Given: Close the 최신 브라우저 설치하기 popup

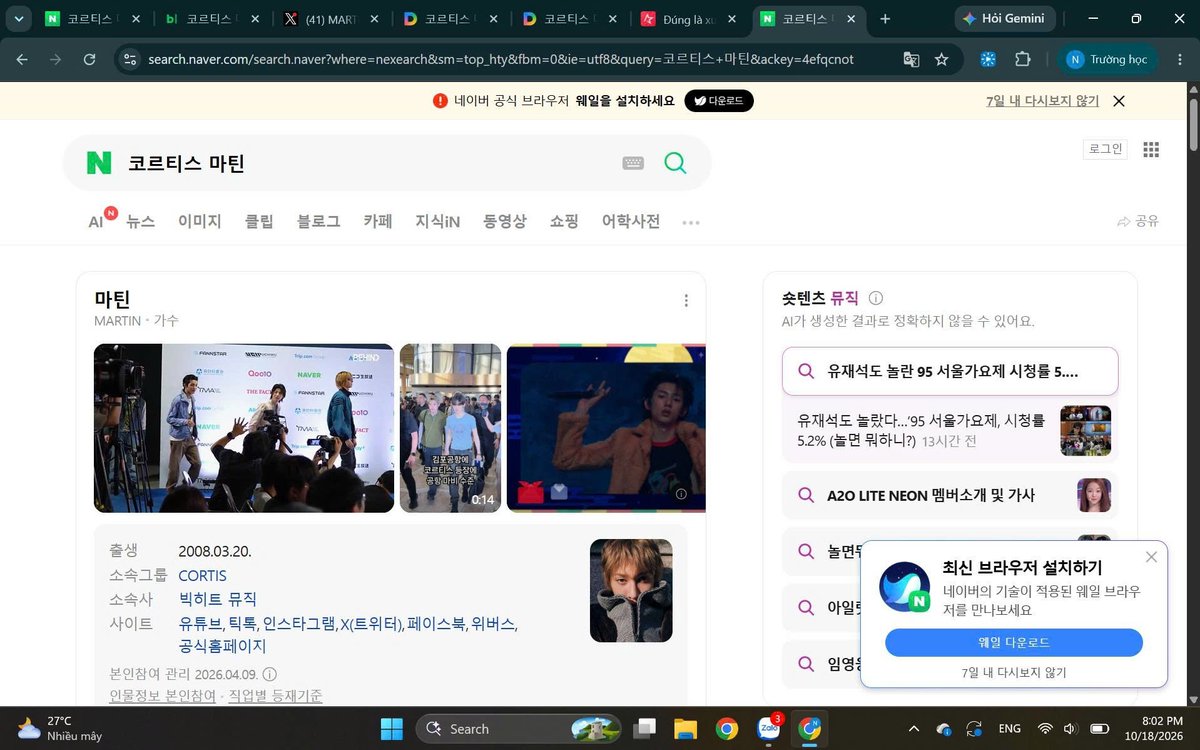Looking at the screenshot, I should click(x=1151, y=557).
